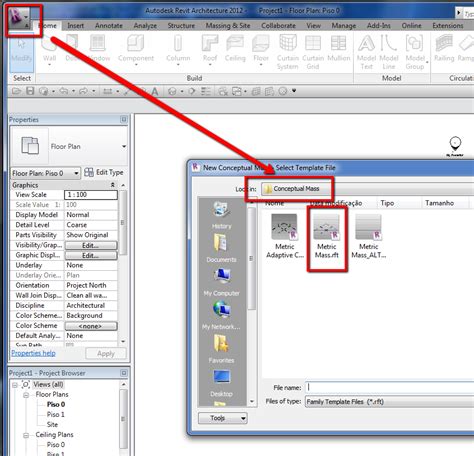Open the Tools dropdown button in dialog
This screenshot has height=456, width=474.
[223, 418]
